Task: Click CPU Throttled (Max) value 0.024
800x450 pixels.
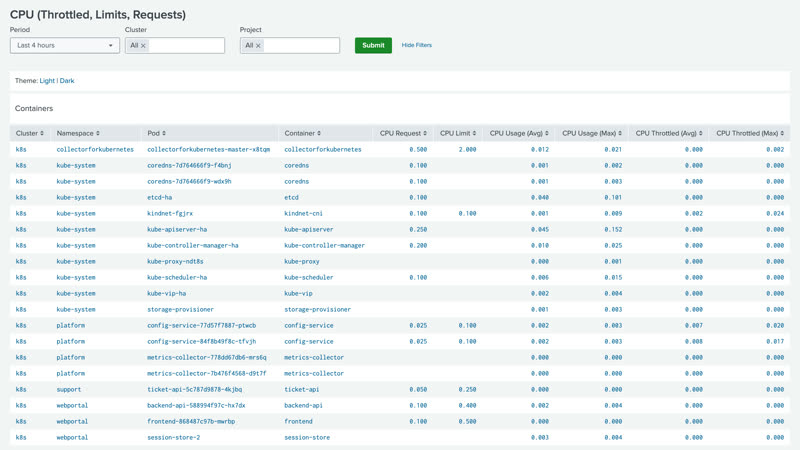Action: click(775, 213)
